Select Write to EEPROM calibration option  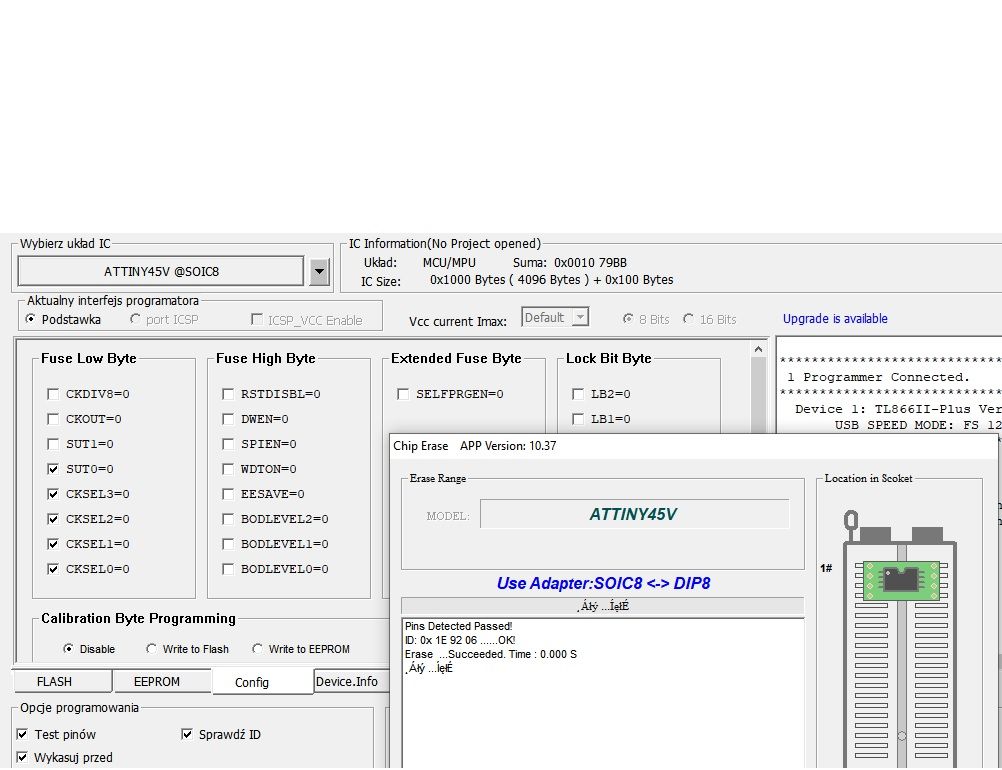coord(258,649)
